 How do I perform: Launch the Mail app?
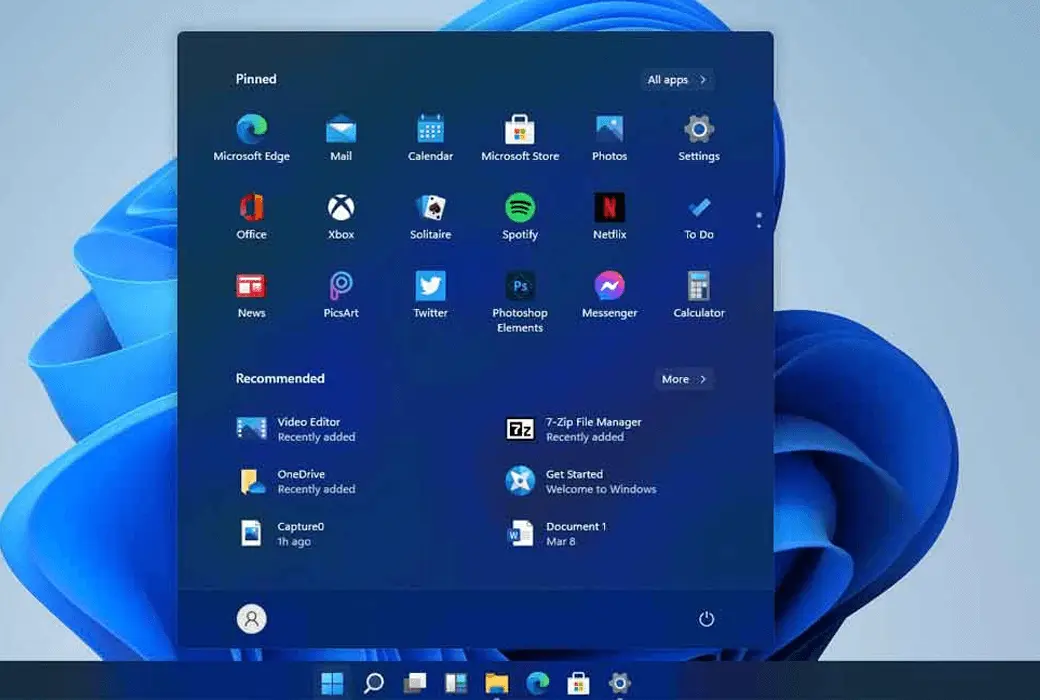tap(341, 138)
